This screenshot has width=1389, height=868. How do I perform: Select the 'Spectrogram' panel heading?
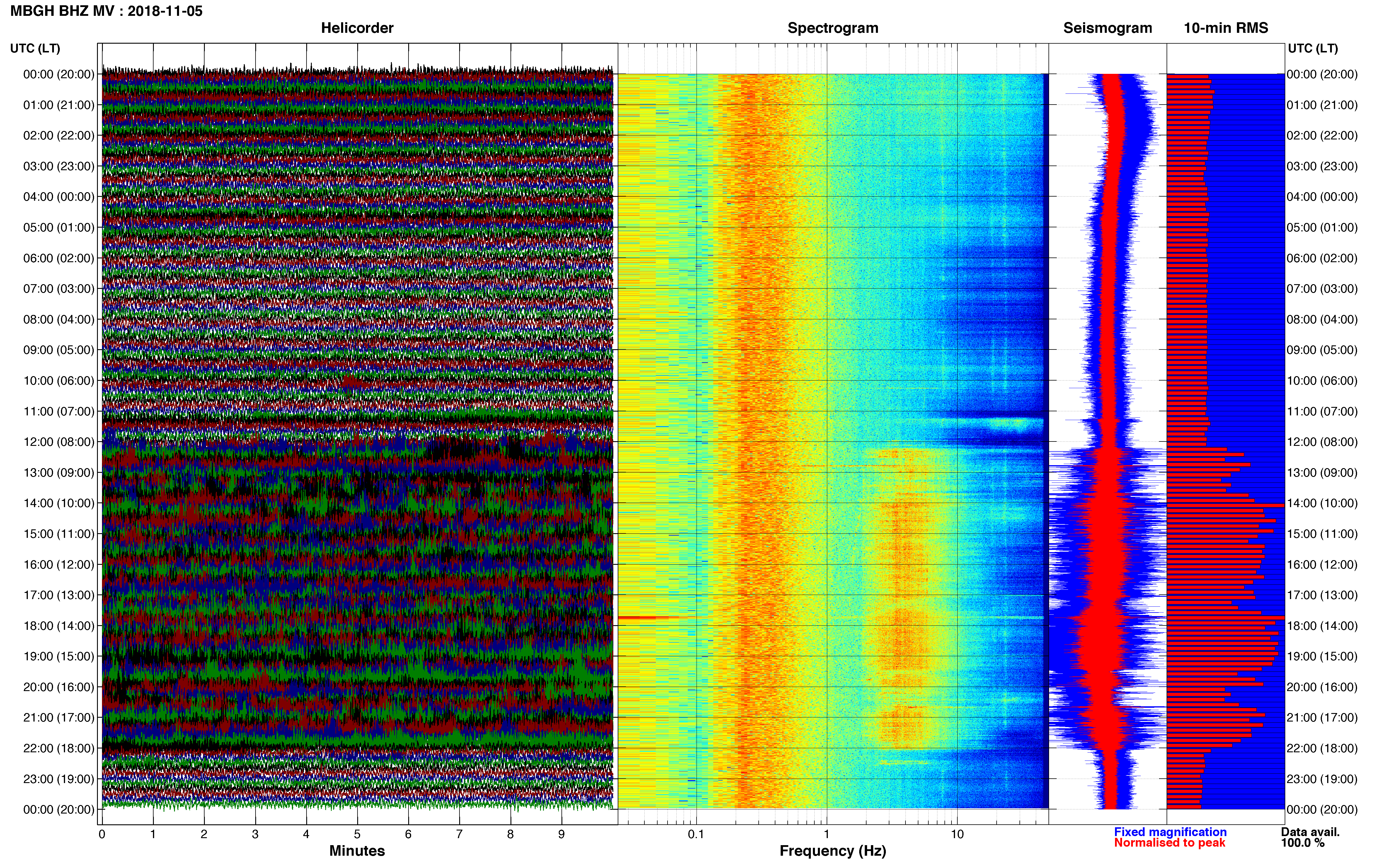(x=833, y=28)
